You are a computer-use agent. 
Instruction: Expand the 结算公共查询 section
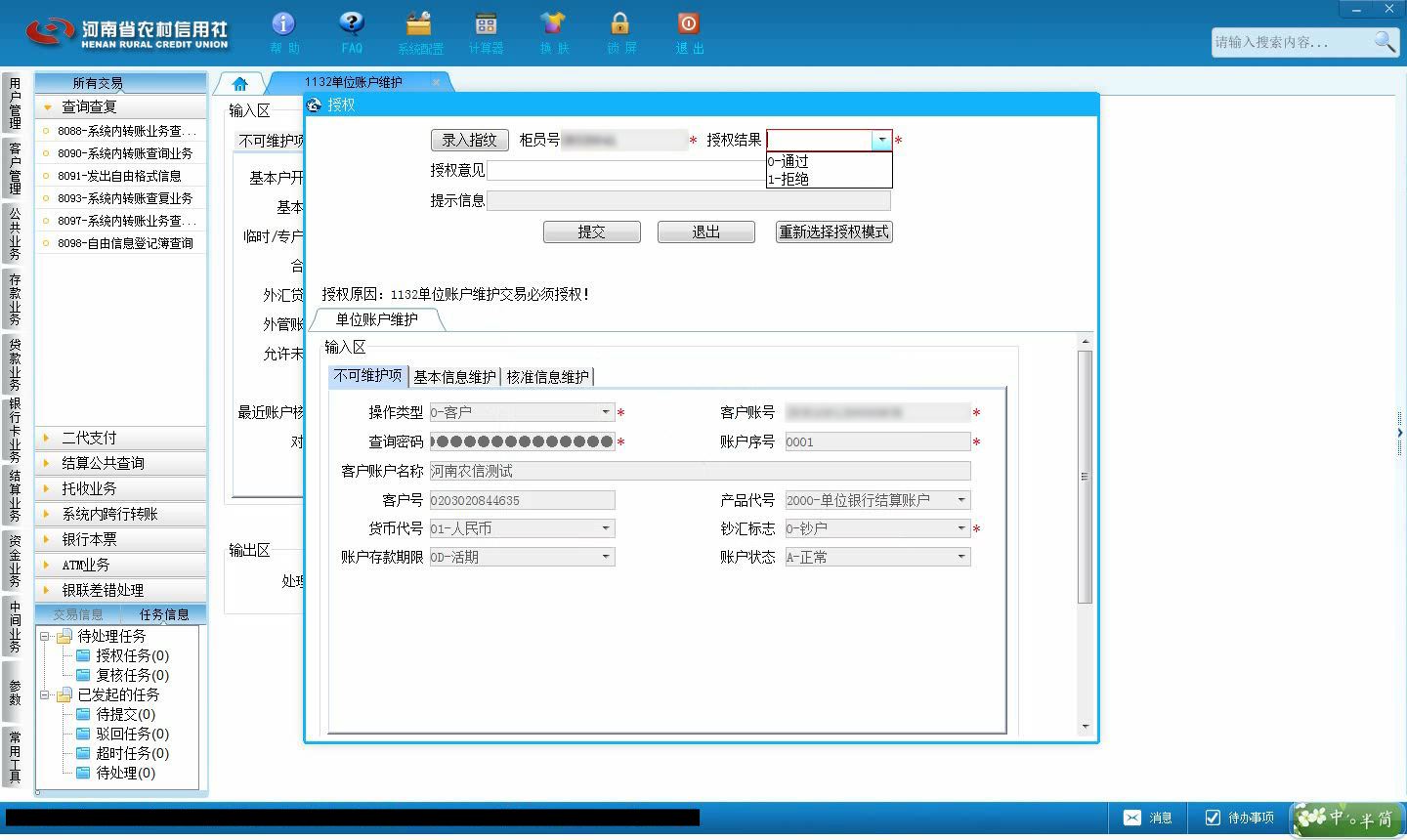tap(121, 463)
